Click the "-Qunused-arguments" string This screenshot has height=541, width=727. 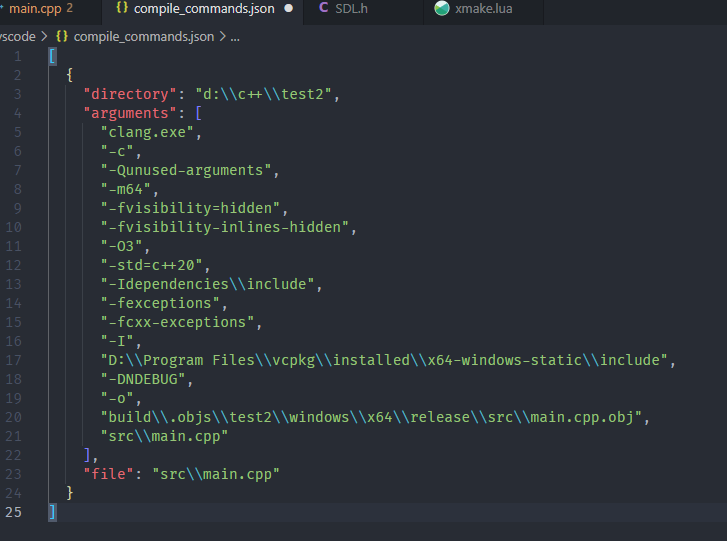(x=185, y=170)
